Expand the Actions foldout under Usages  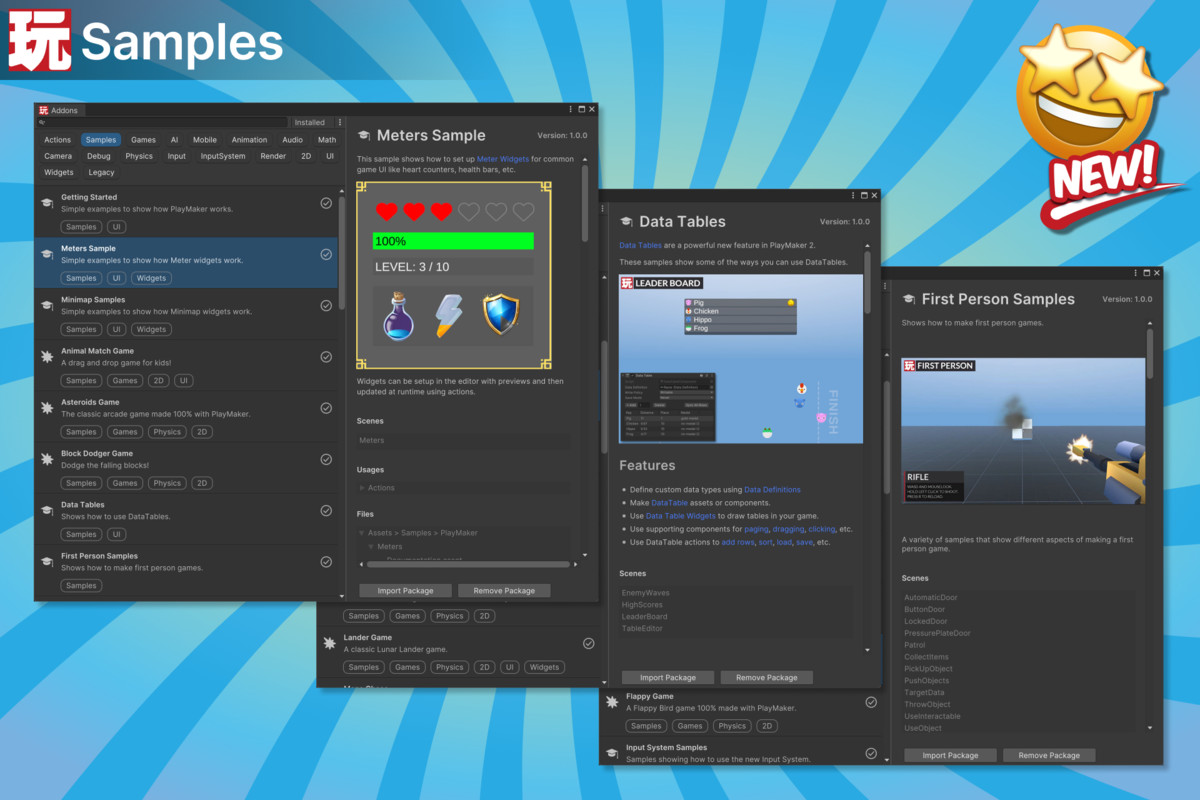pyautogui.click(x=362, y=488)
